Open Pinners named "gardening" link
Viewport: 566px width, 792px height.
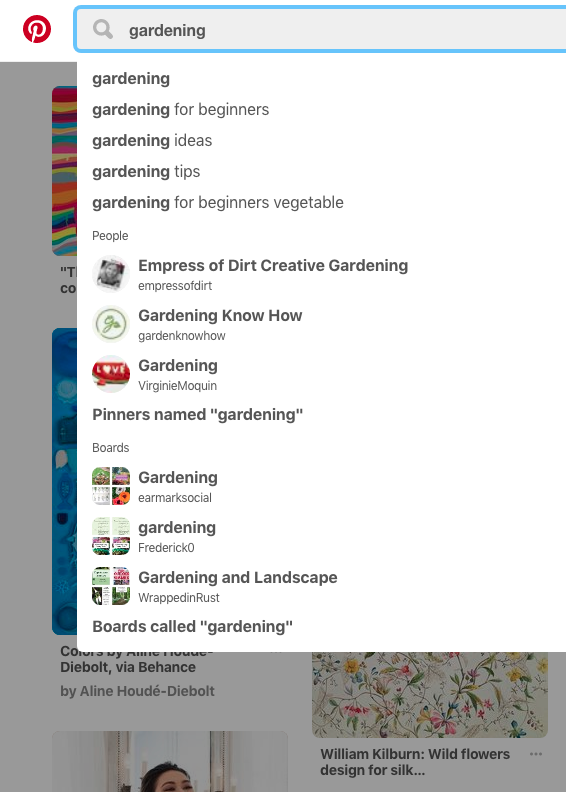pos(197,415)
